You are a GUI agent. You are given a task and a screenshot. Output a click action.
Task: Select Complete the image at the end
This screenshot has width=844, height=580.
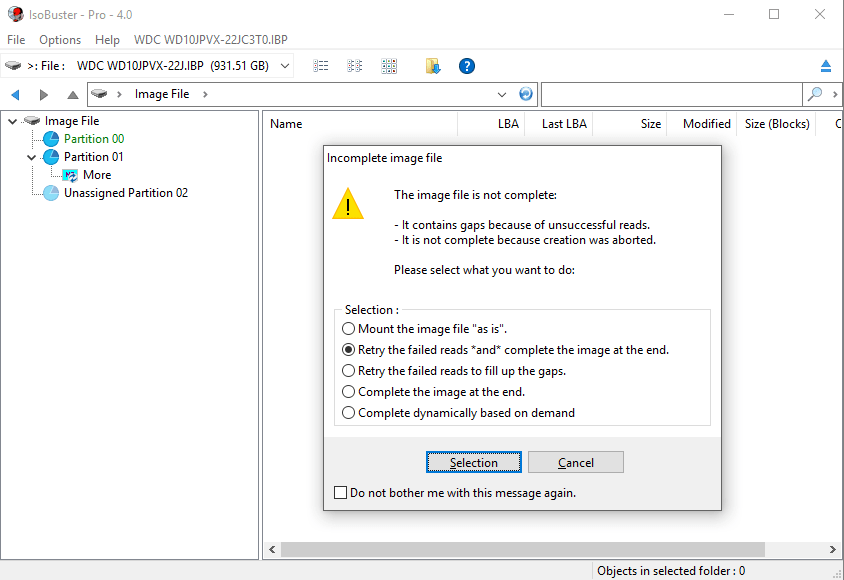click(348, 392)
